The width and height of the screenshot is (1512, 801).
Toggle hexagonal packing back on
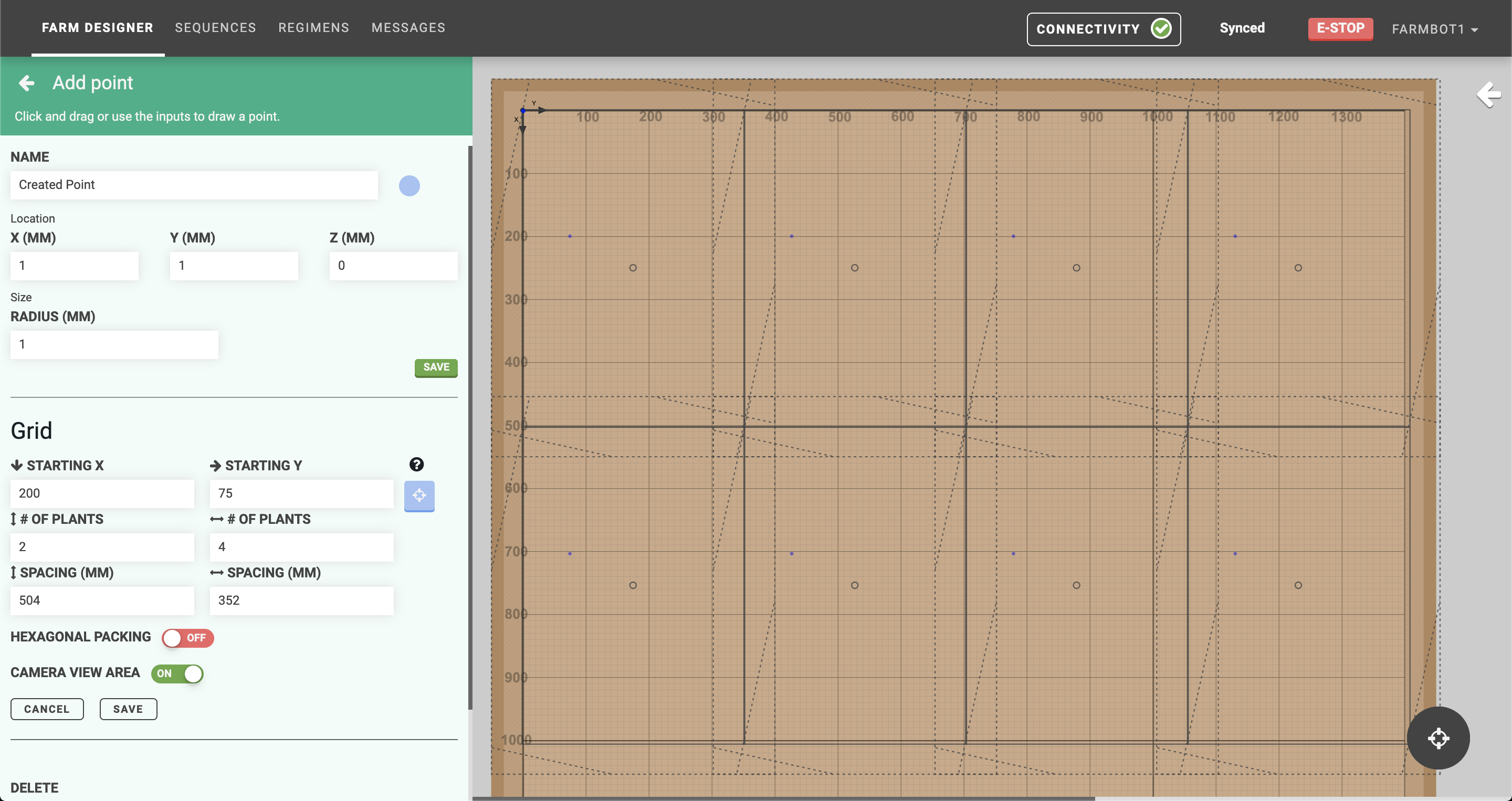click(187, 638)
